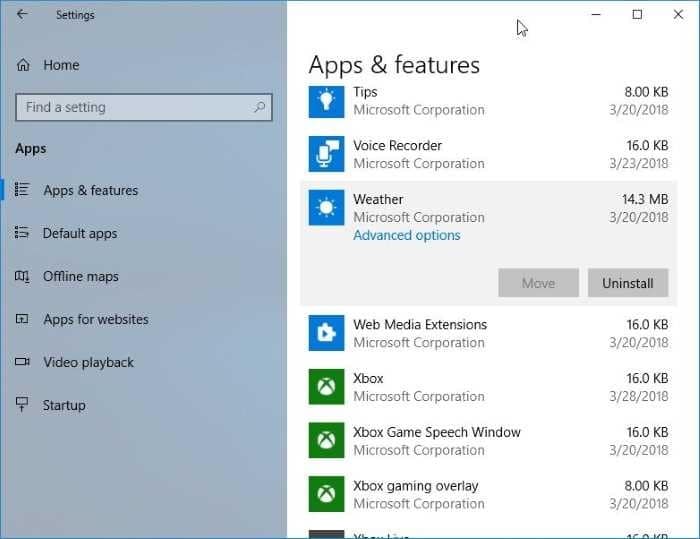This screenshot has height=539, width=700.
Task: Click the Home icon in sidebar
Action: [x=23, y=65]
